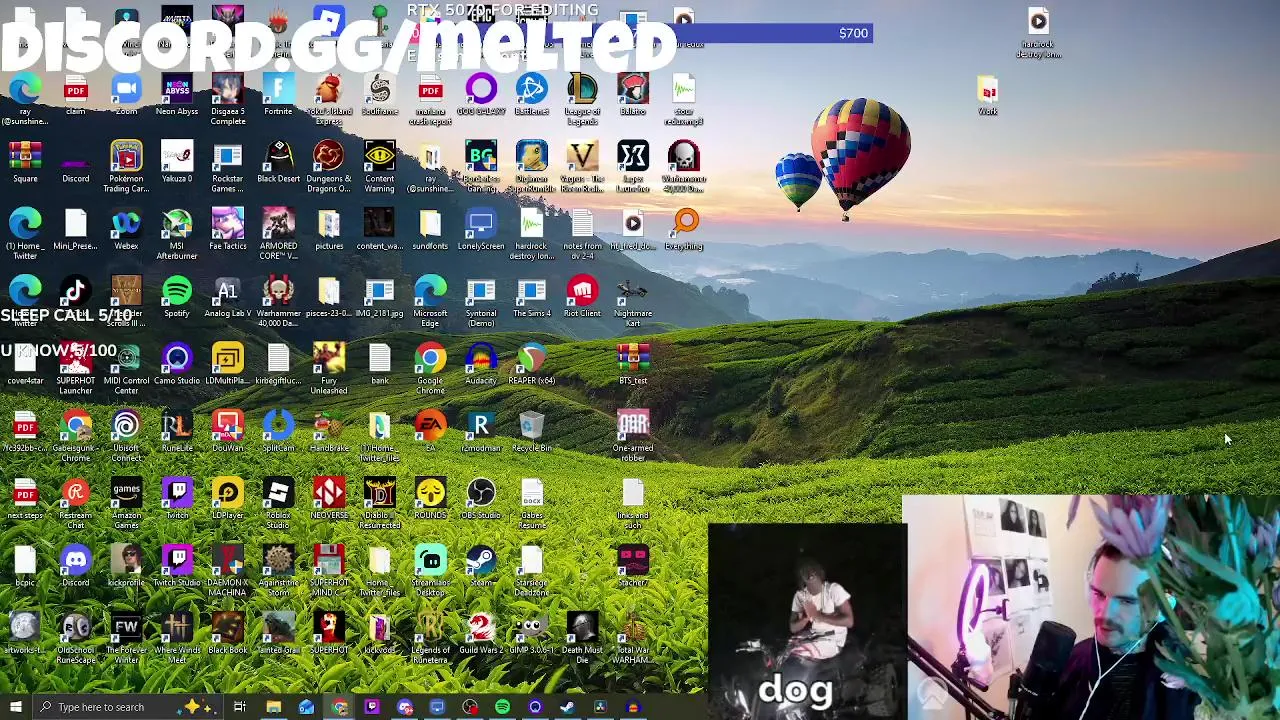Image resolution: width=1280 pixels, height=720 pixels.
Task: Open the Twitch desktop shortcut
Action: pyautogui.click(x=177, y=493)
